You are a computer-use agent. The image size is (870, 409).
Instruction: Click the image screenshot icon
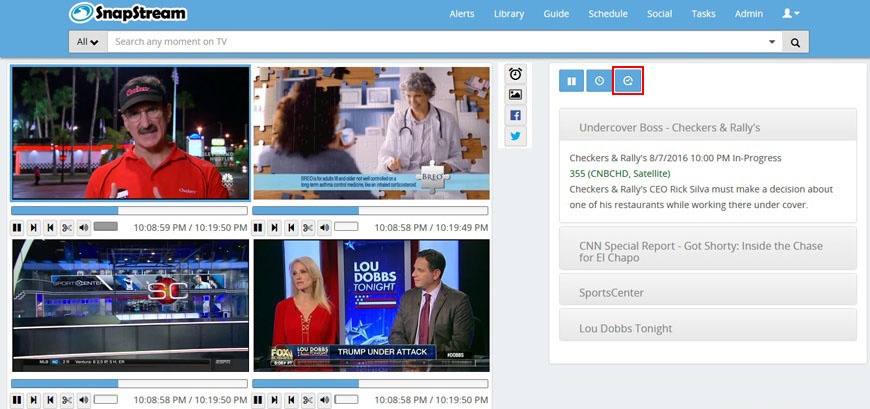click(x=515, y=95)
